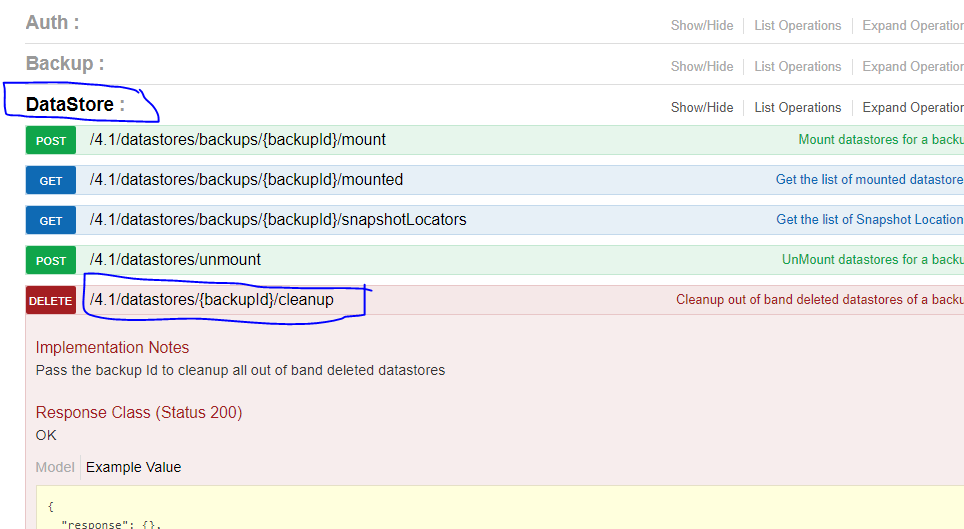The width and height of the screenshot is (964, 529).
Task: Open /4.1/datastores/backups/{backupId}/mount path
Action: [x=237, y=140]
